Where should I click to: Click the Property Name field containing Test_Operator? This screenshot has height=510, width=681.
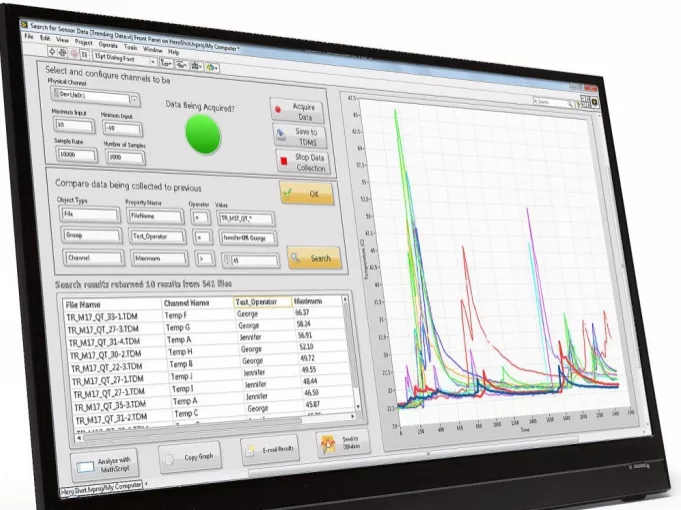tap(158, 237)
